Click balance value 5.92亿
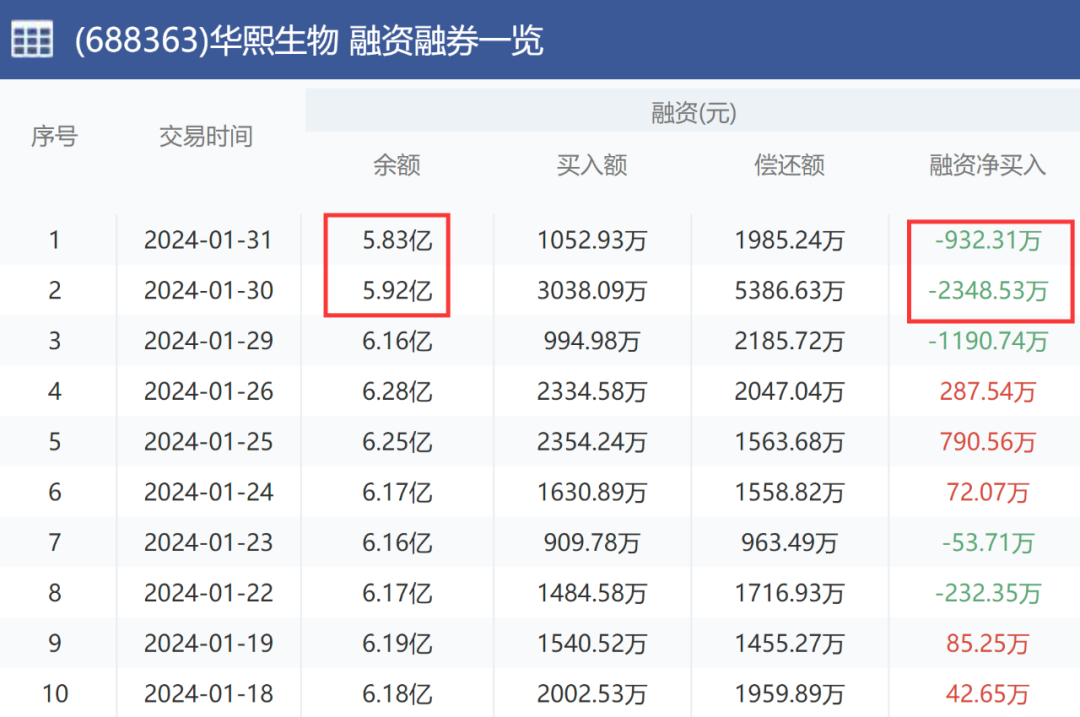Viewport: 1080px width, 717px height. [x=397, y=290]
